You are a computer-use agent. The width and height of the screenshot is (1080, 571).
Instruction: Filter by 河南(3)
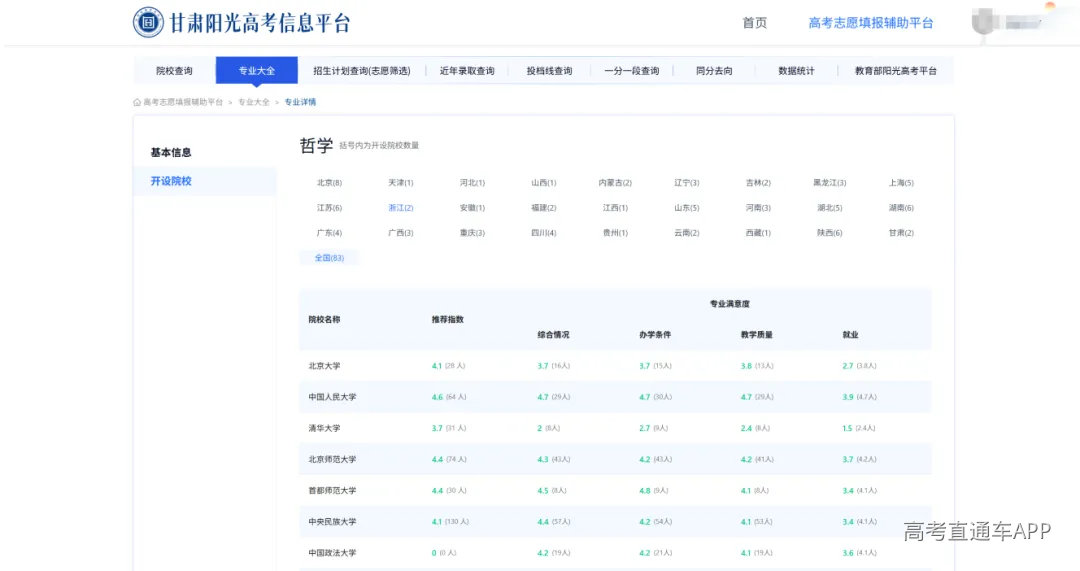tap(758, 207)
